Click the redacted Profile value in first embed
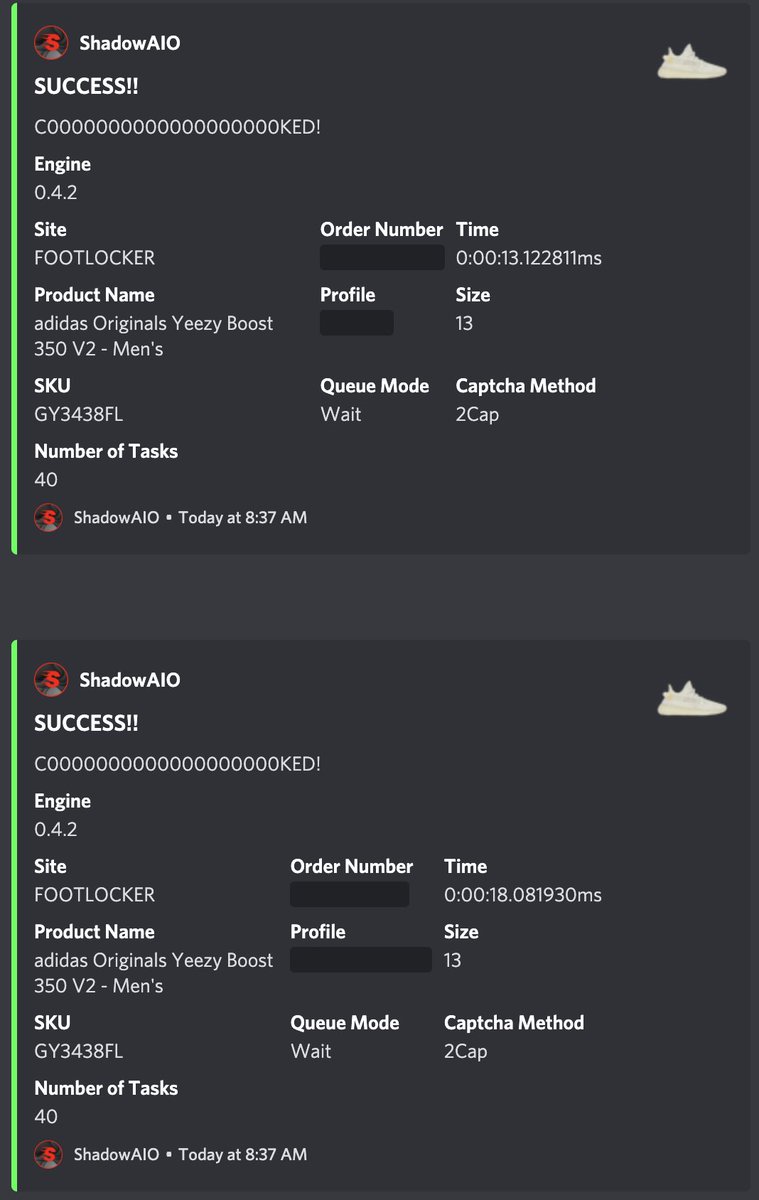The width and height of the screenshot is (759, 1200). click(357, 322)
